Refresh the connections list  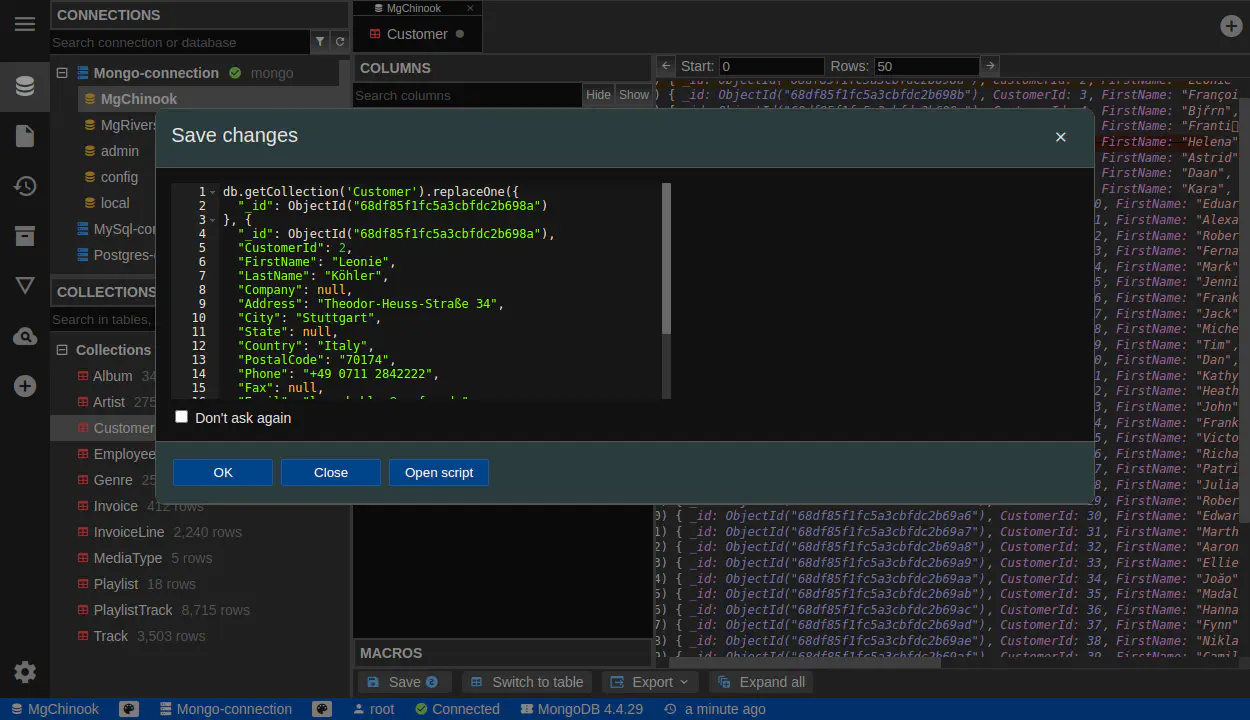point(340,42)
